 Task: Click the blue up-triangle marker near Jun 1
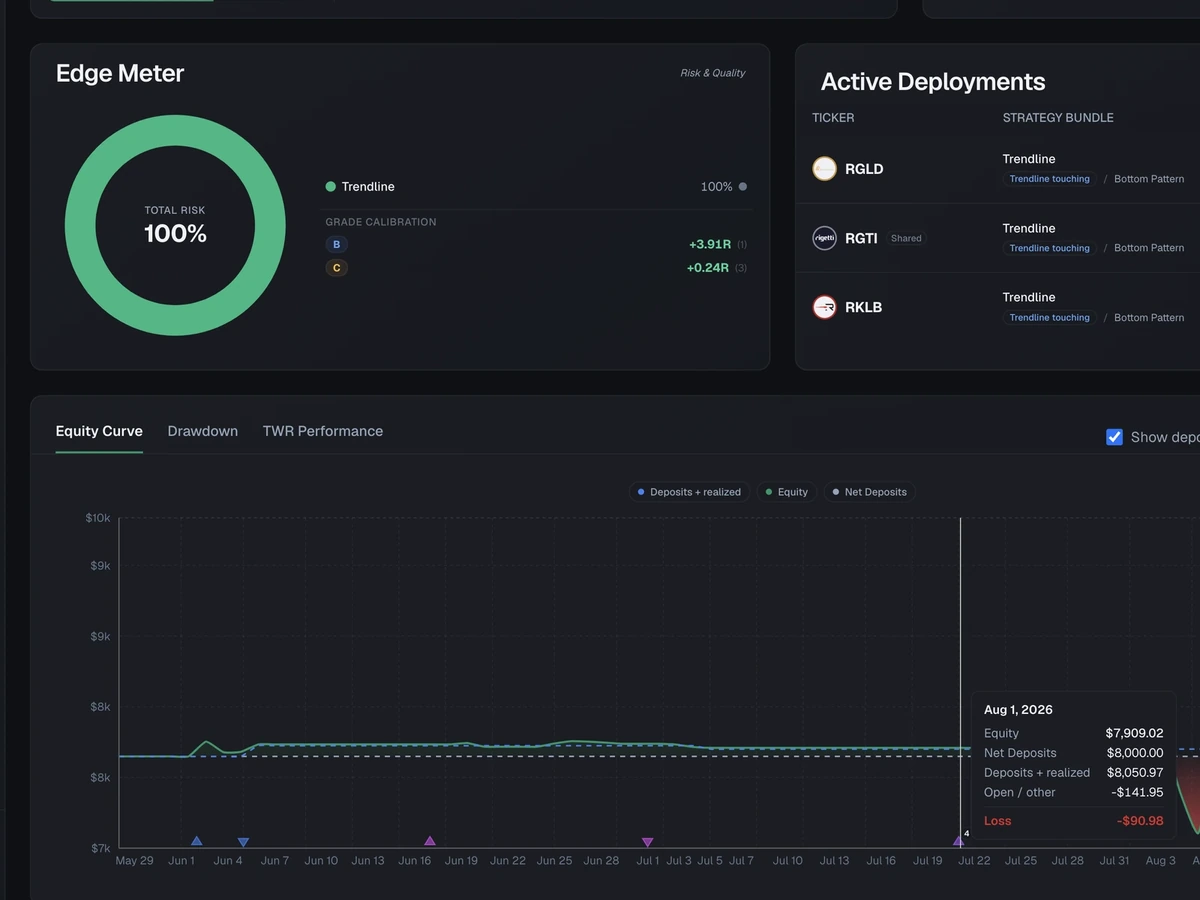click(196, 841)
